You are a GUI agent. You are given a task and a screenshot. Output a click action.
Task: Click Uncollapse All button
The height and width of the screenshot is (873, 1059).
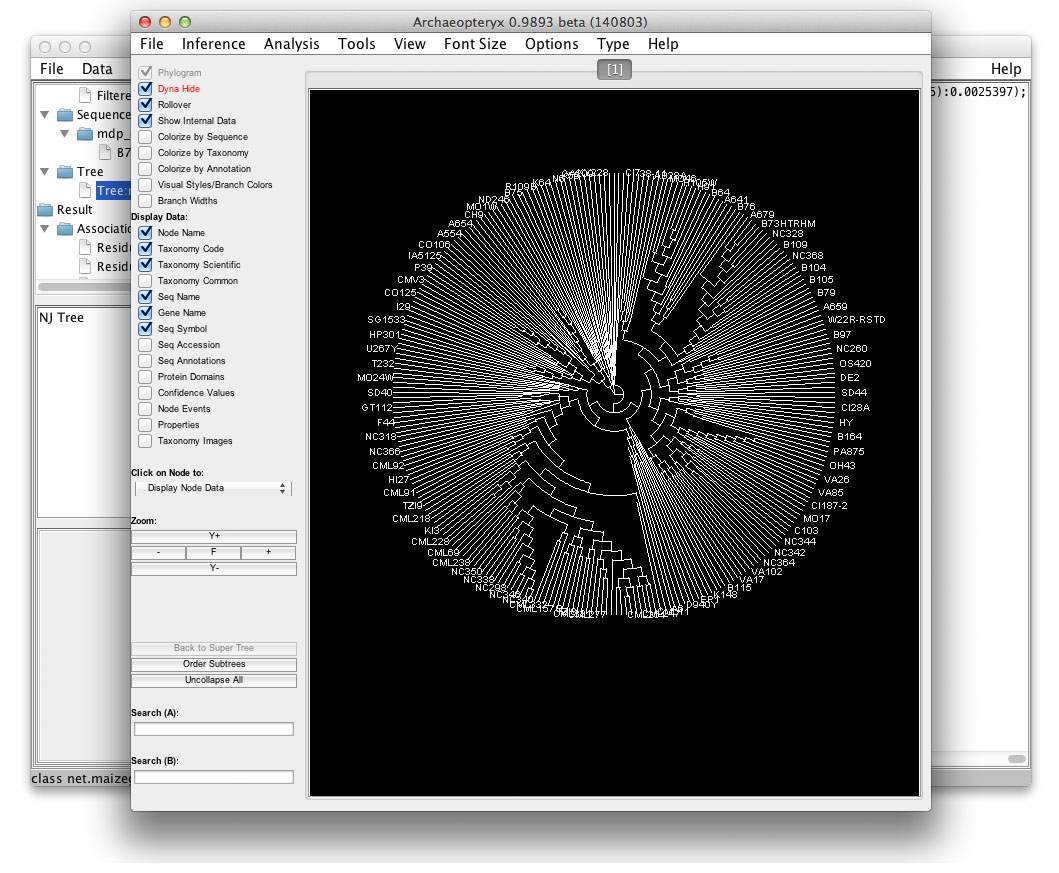213,681
